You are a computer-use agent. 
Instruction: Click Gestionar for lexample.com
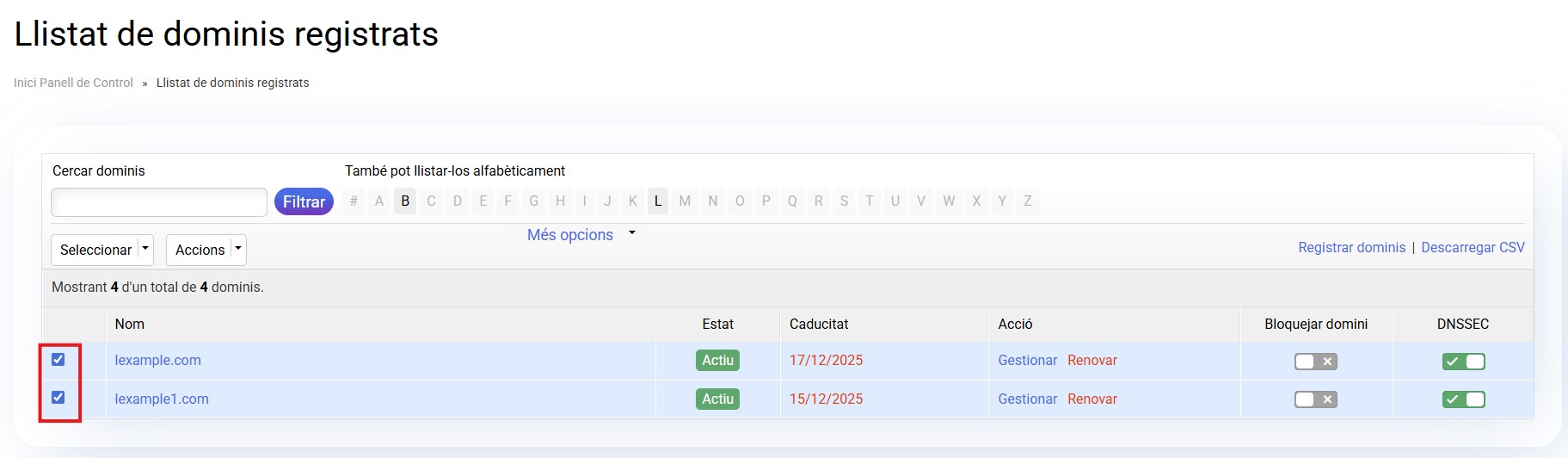click(1027, 361)
